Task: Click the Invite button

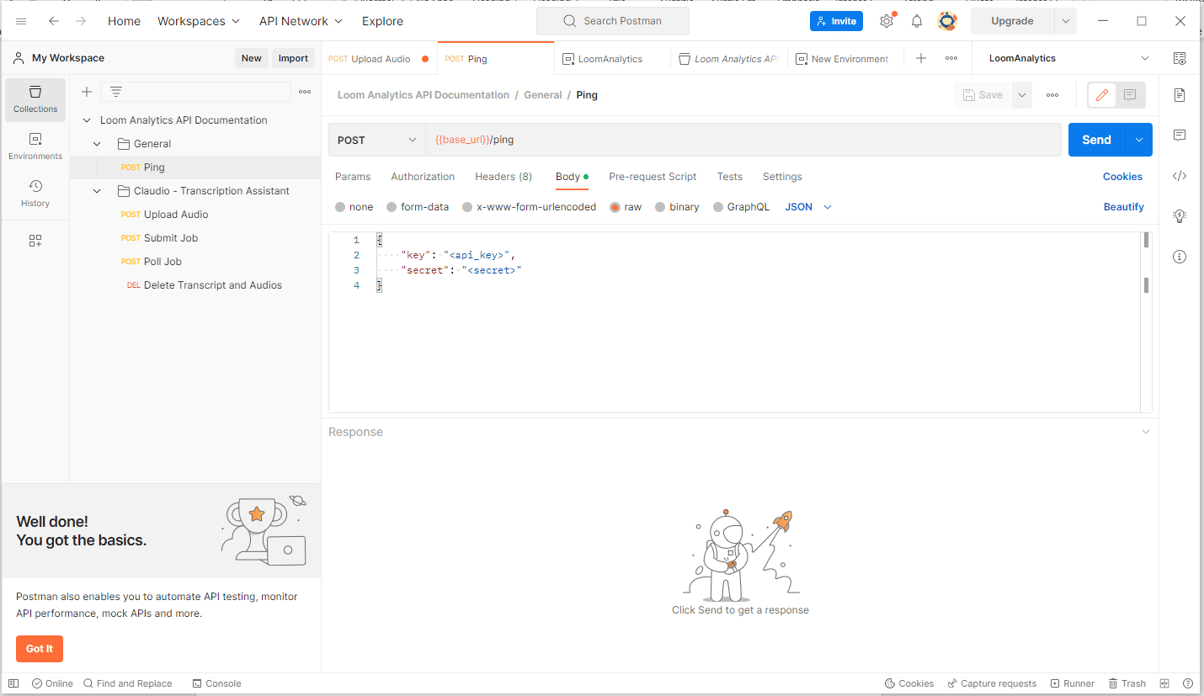Action: (836, 21)
